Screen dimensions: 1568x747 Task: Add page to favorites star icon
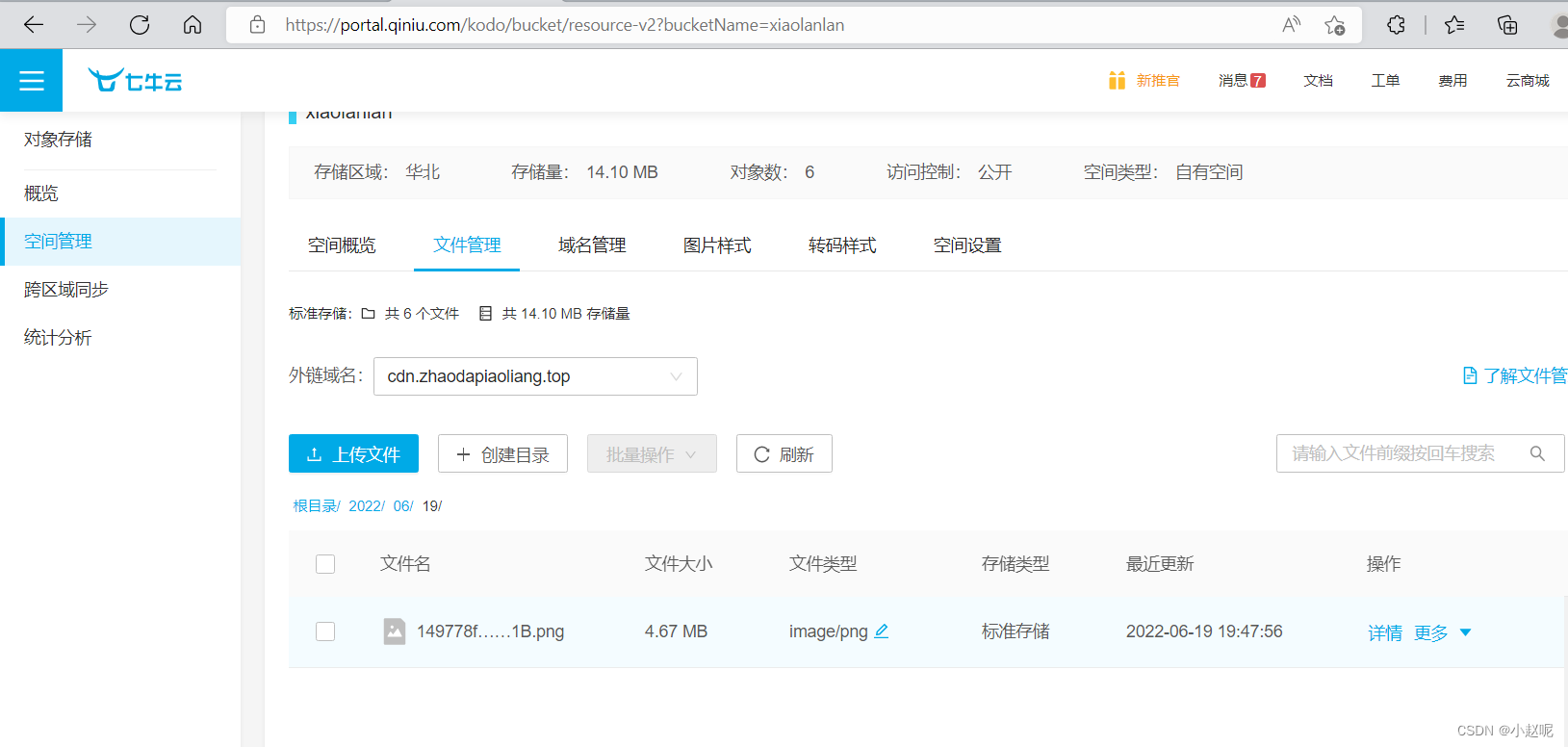coord(1334,25)
